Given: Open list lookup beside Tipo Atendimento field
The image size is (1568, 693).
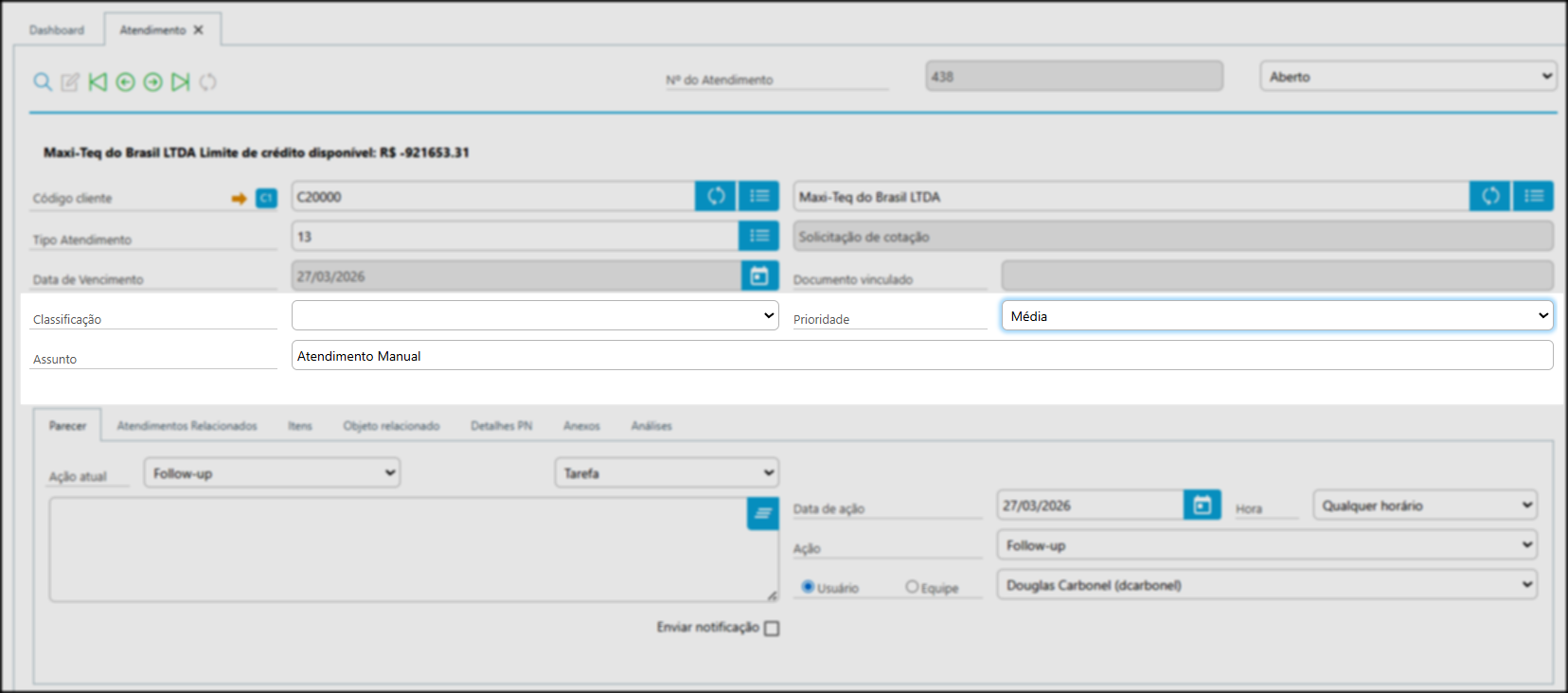Looking at the screenshot, I should [x=758, y=236].
